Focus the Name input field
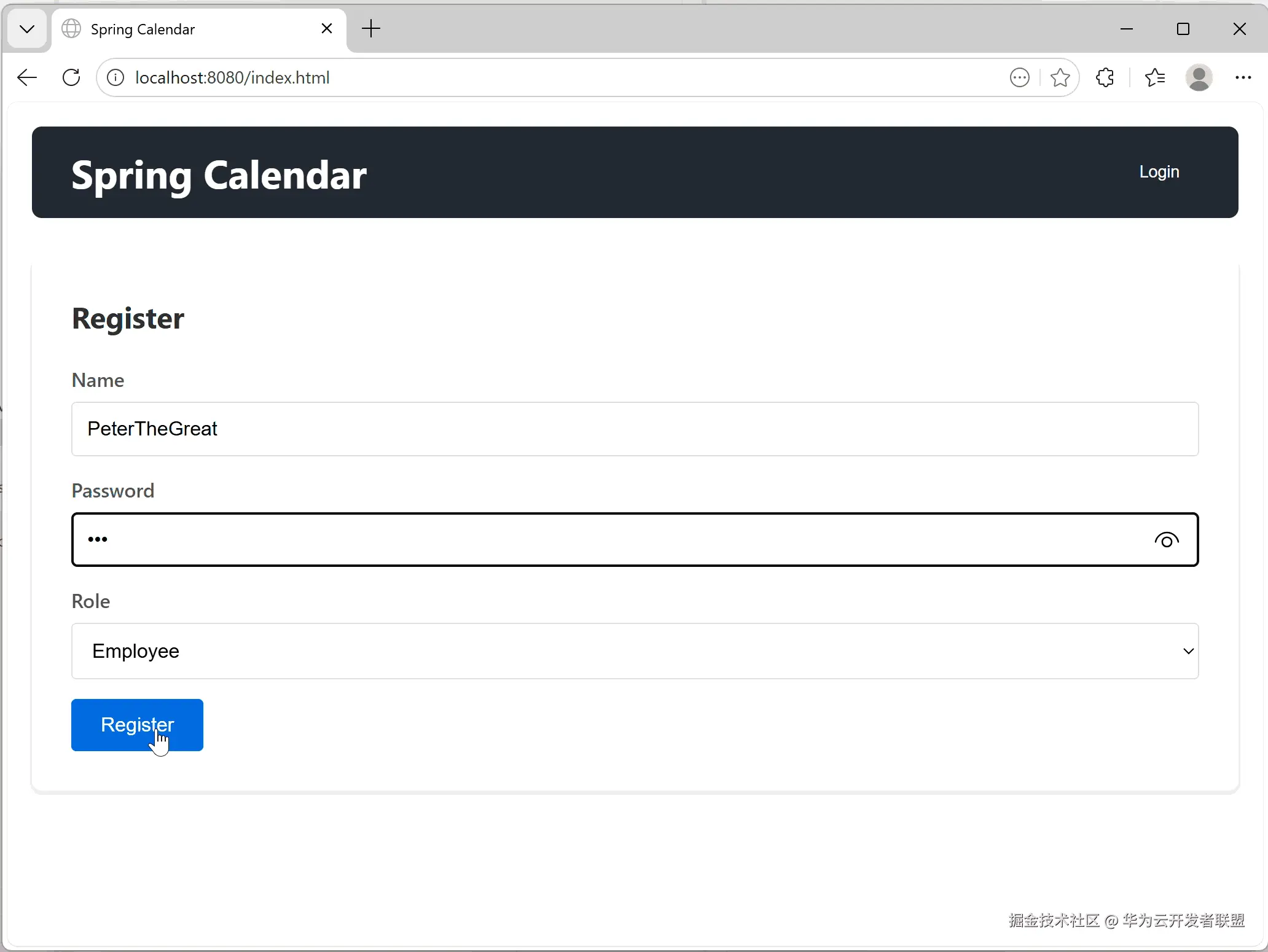 click(635, 429)
